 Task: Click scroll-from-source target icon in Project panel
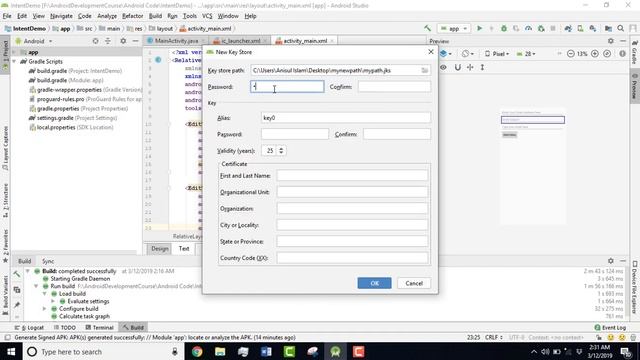[95, 41]
